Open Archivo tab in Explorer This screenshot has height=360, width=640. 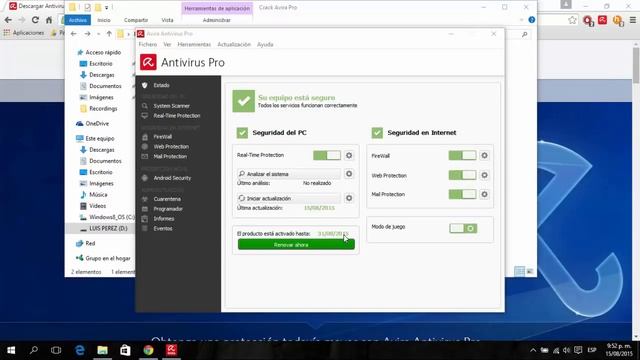[x=78, y=20]
